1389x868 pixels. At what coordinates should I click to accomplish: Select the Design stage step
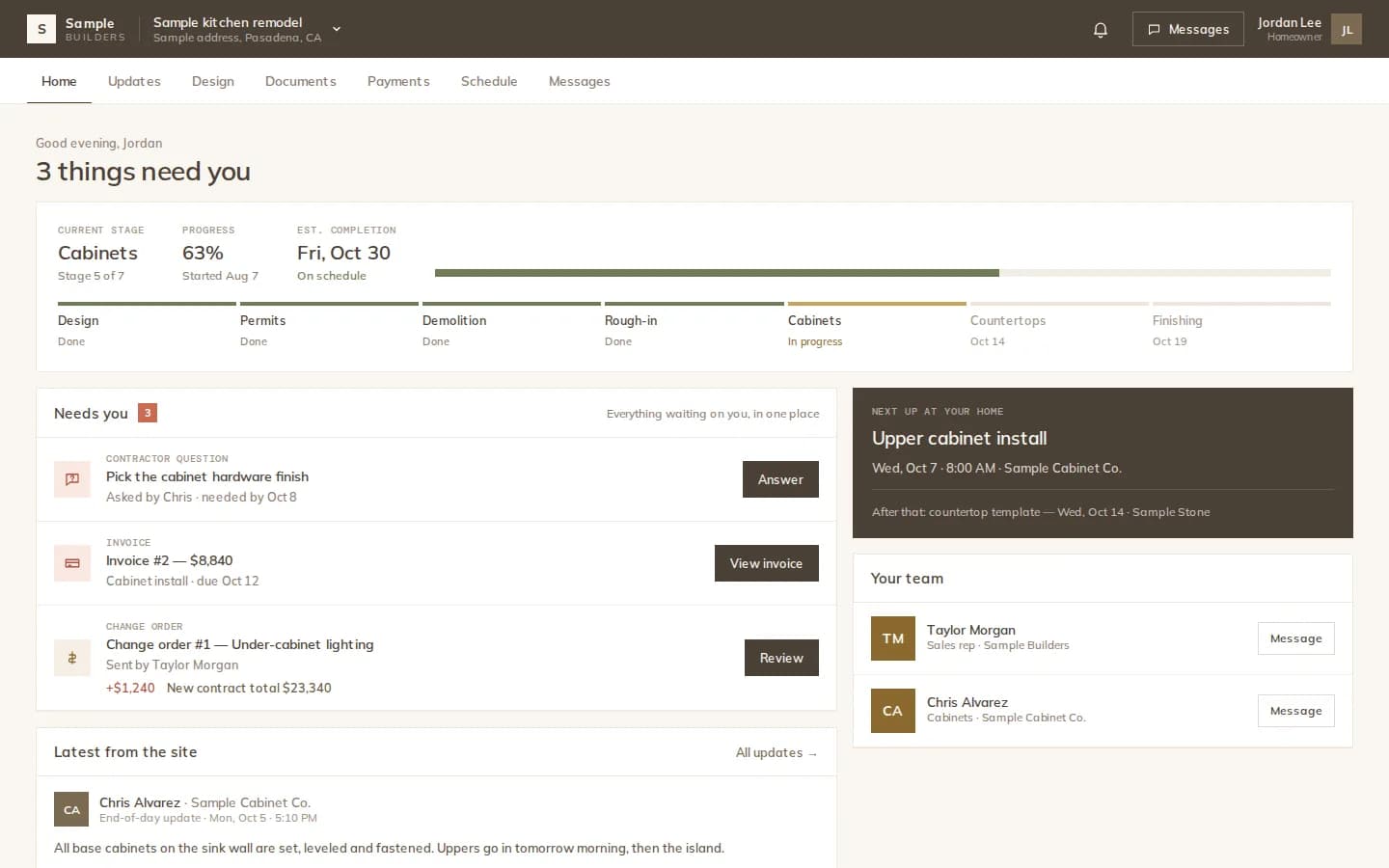(147, 326)
